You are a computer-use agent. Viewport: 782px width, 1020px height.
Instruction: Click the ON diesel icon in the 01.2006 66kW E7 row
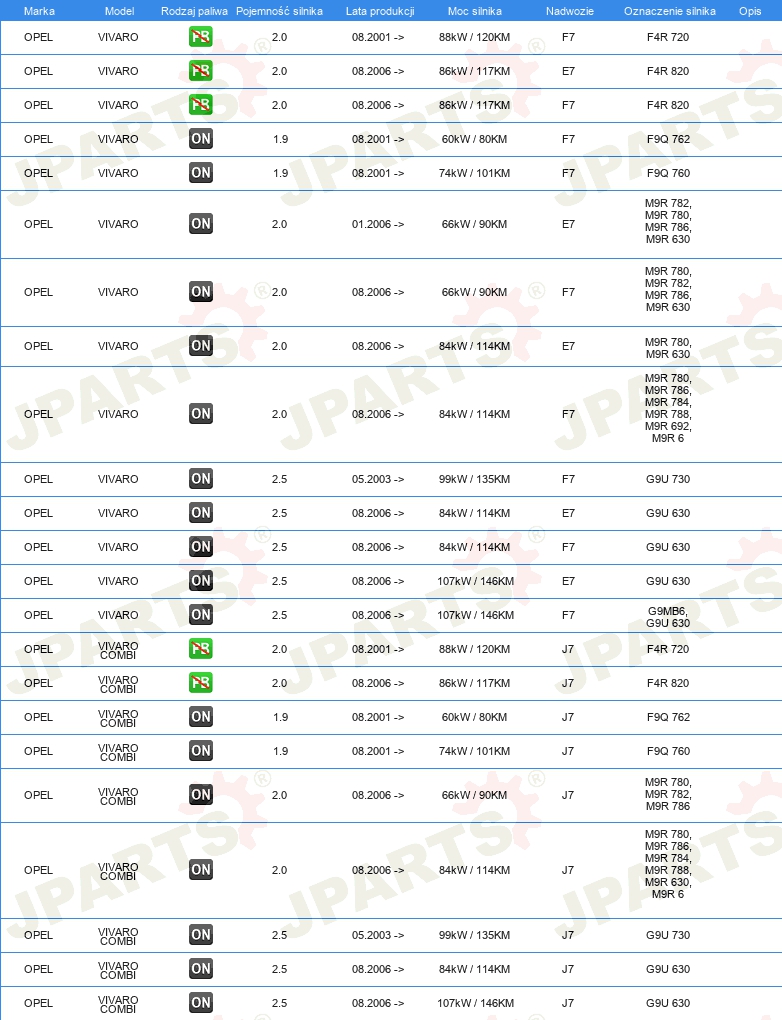200,224
